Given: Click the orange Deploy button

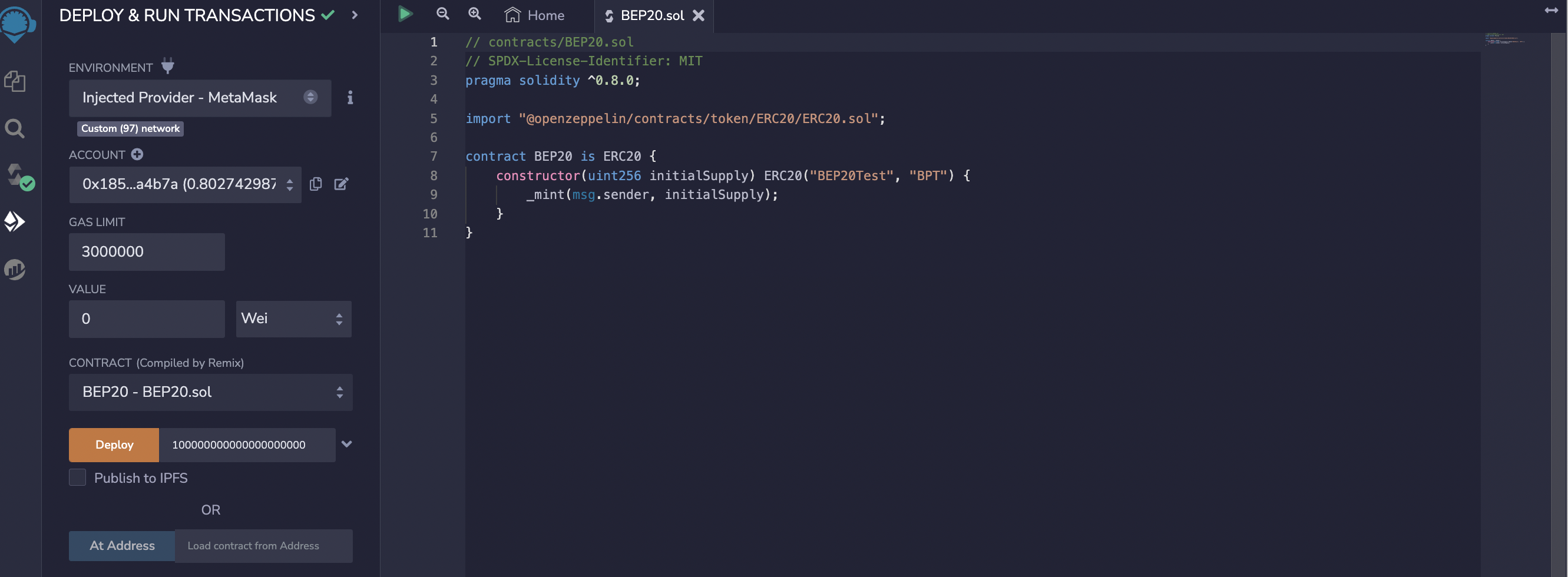Looking at the screenshot, I should click(114, 445).
